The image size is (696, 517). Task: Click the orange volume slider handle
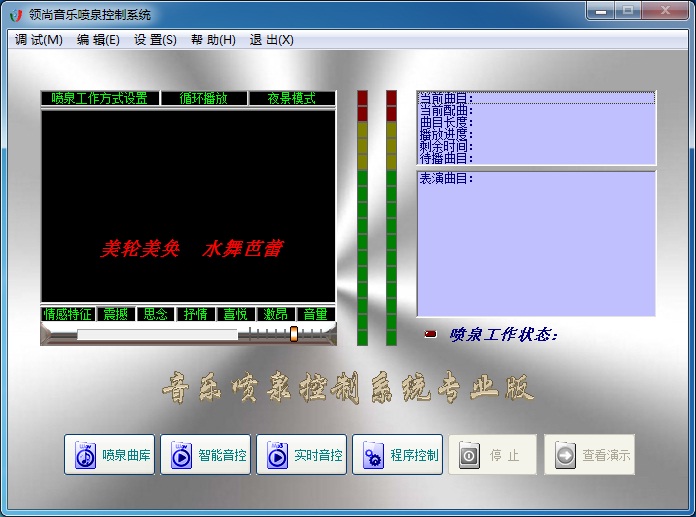pos(294,334)
